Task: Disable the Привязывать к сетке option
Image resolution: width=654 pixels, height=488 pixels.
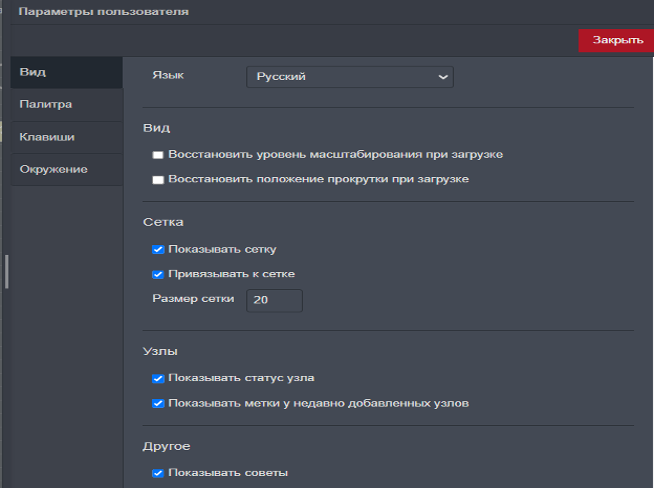Action: coord(158,274)
